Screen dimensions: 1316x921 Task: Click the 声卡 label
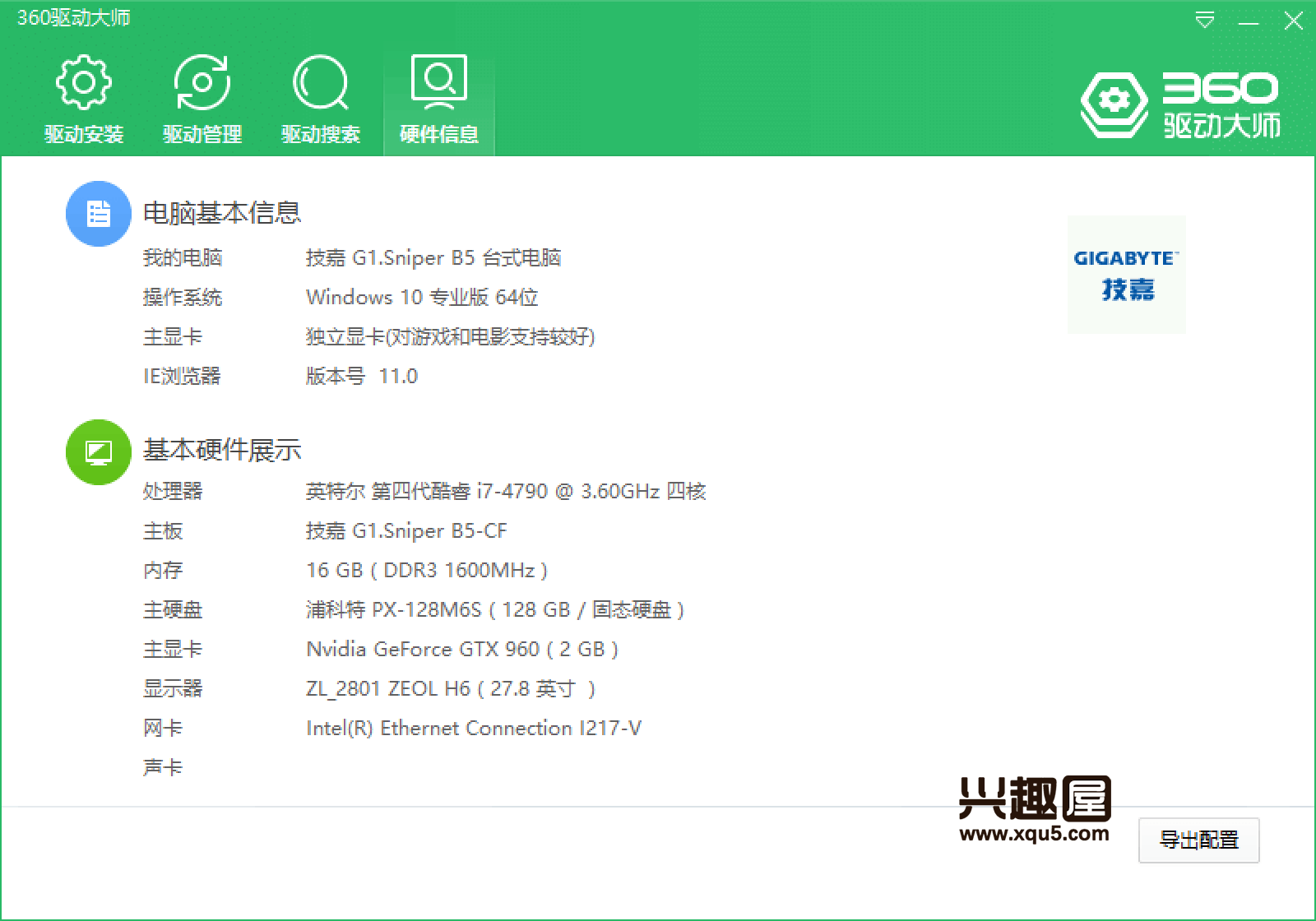coord(163,767)
